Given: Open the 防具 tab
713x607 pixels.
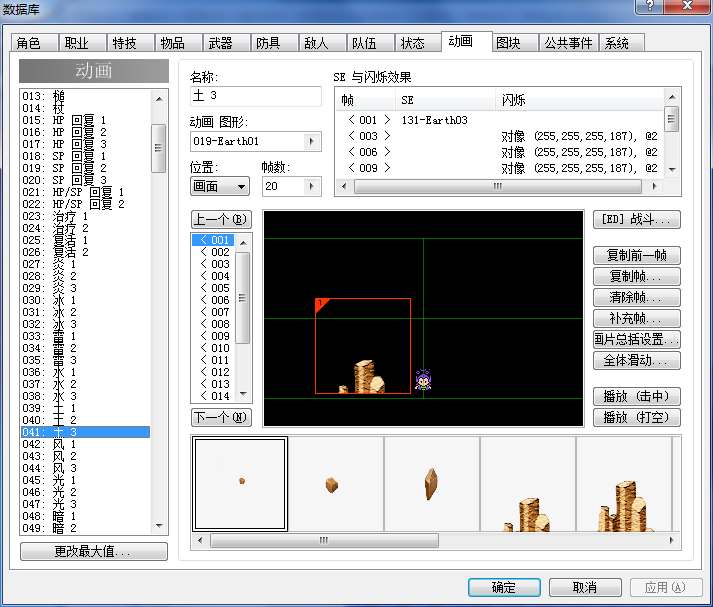Looking at the screenshot, I should (275, 43).
